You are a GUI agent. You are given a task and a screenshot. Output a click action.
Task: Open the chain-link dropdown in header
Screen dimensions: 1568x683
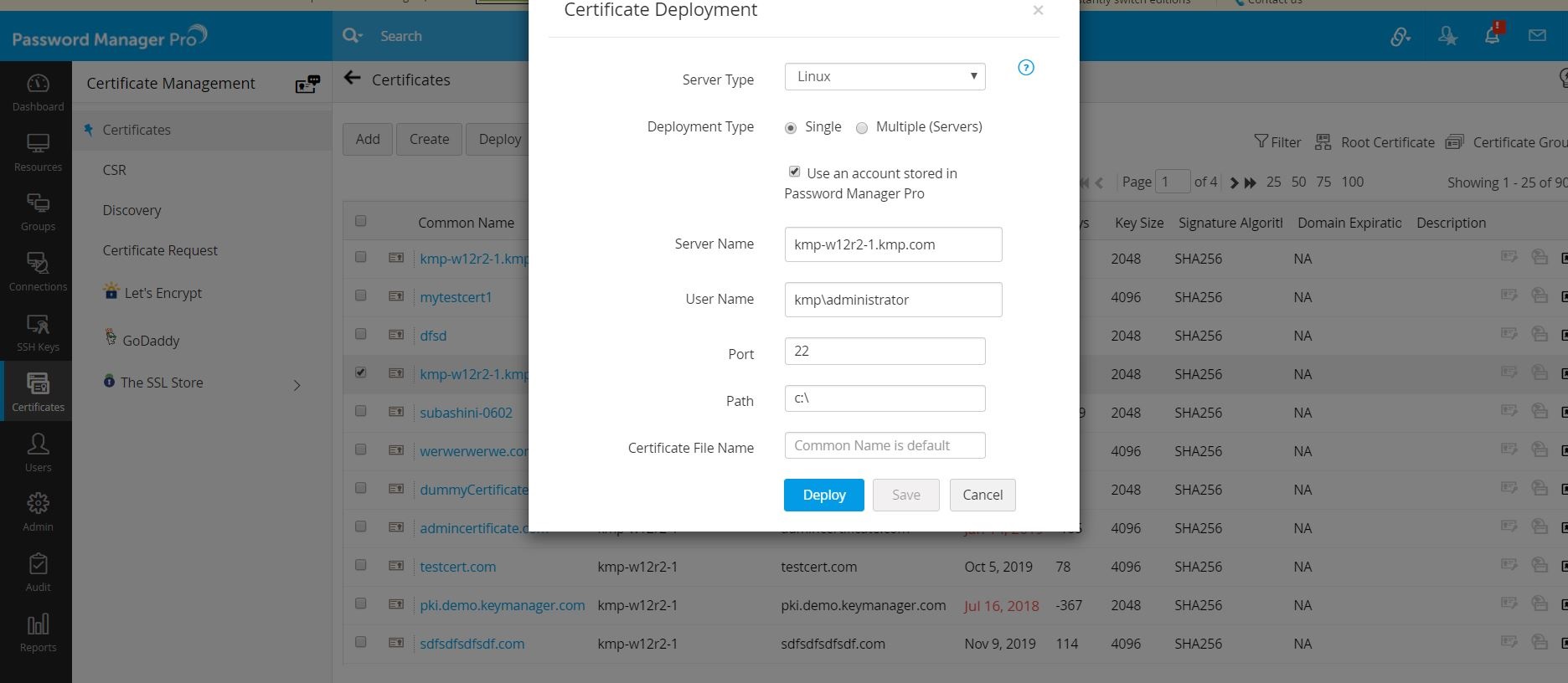(1400, 36)
